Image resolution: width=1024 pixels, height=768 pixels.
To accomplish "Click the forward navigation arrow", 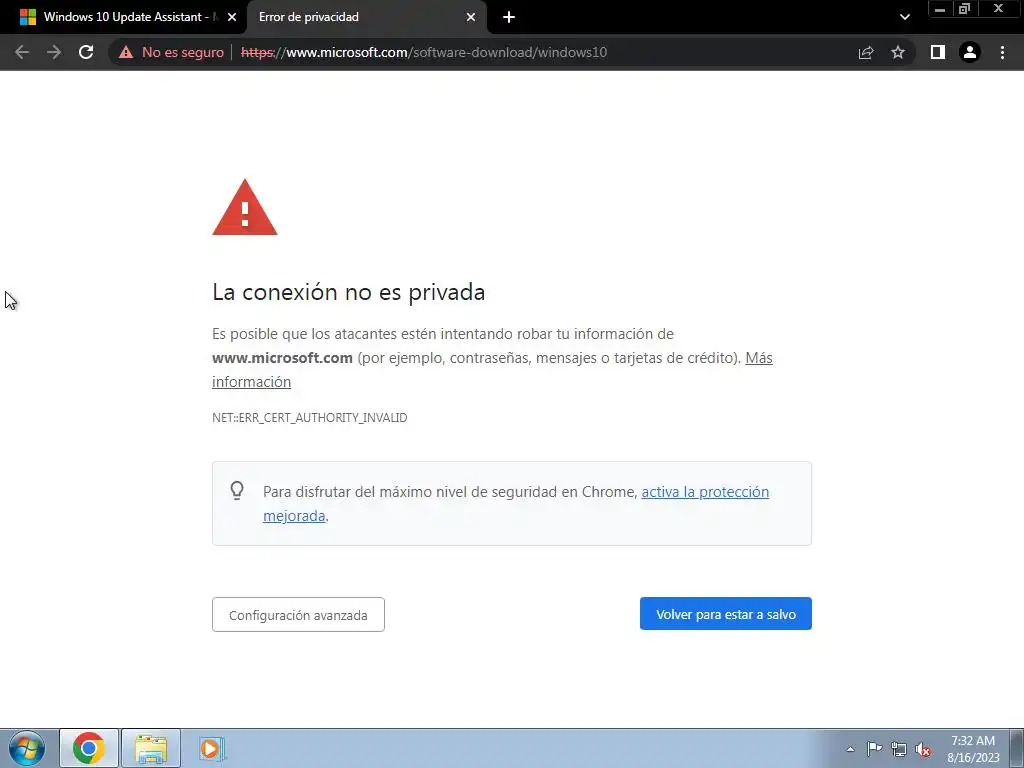I will (54, 52).
